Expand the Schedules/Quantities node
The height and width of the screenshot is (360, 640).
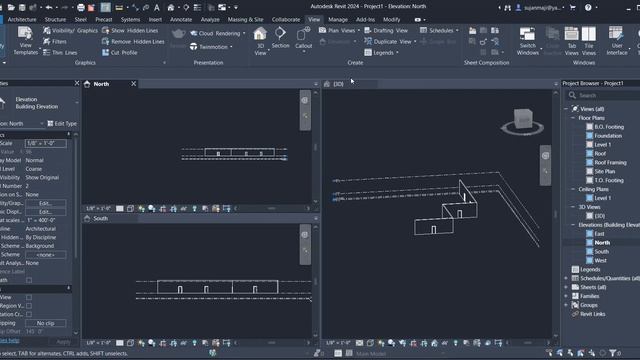(566, 278)
